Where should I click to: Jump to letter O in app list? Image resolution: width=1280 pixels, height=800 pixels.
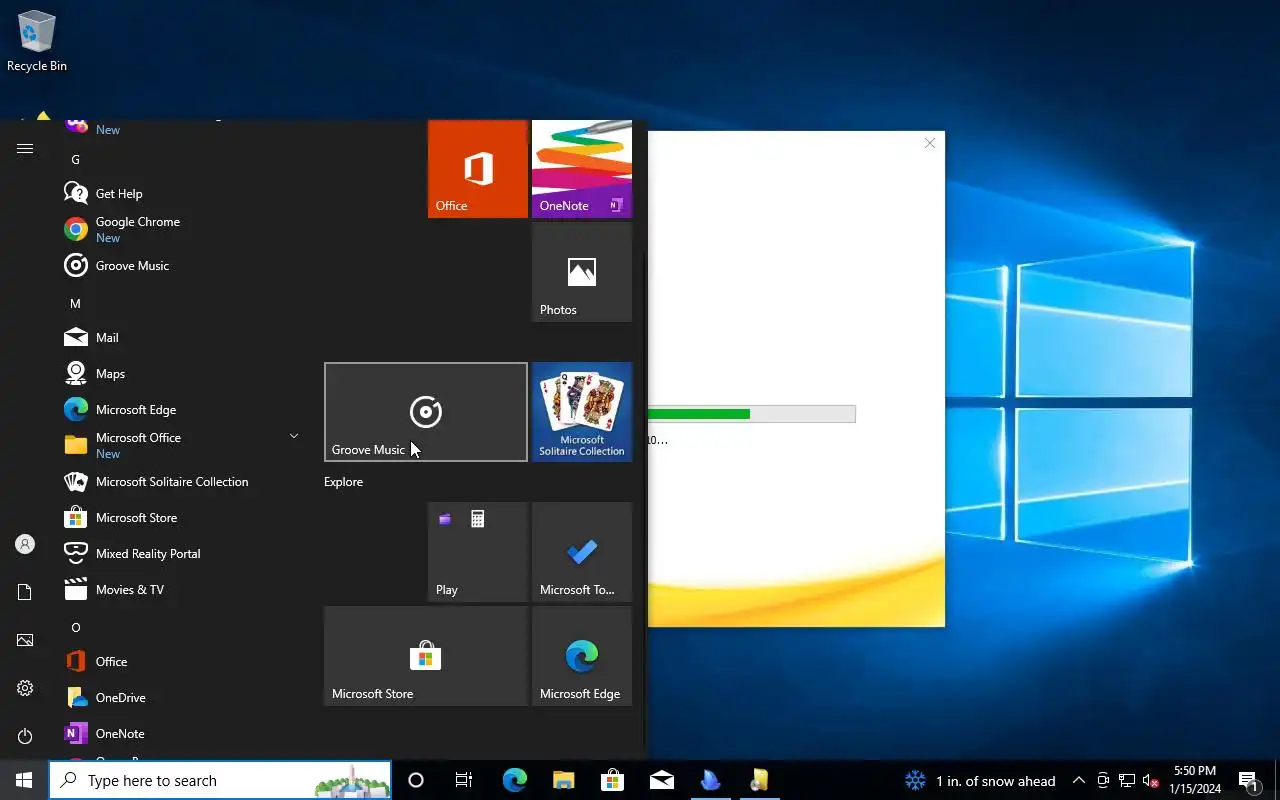point(75,627)
